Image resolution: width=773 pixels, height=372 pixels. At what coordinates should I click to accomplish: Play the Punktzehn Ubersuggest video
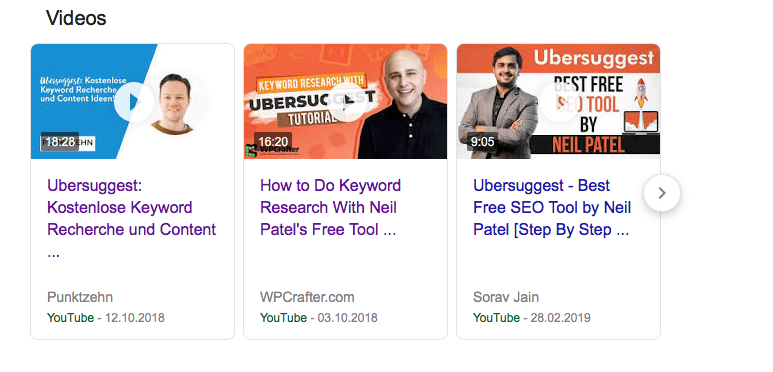click(x=134, y=102)
